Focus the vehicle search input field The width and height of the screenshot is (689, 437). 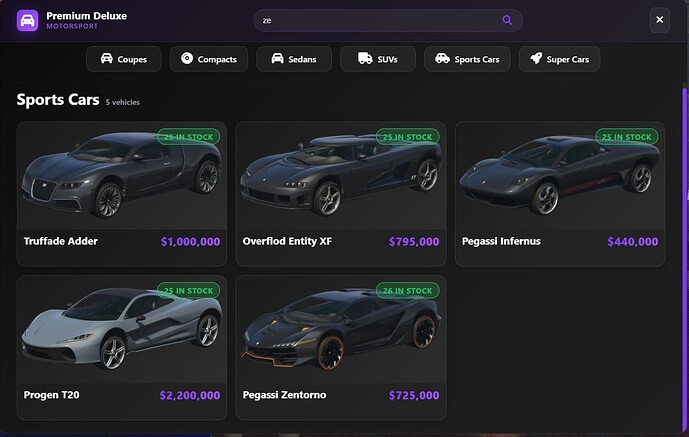click(380, 20)
